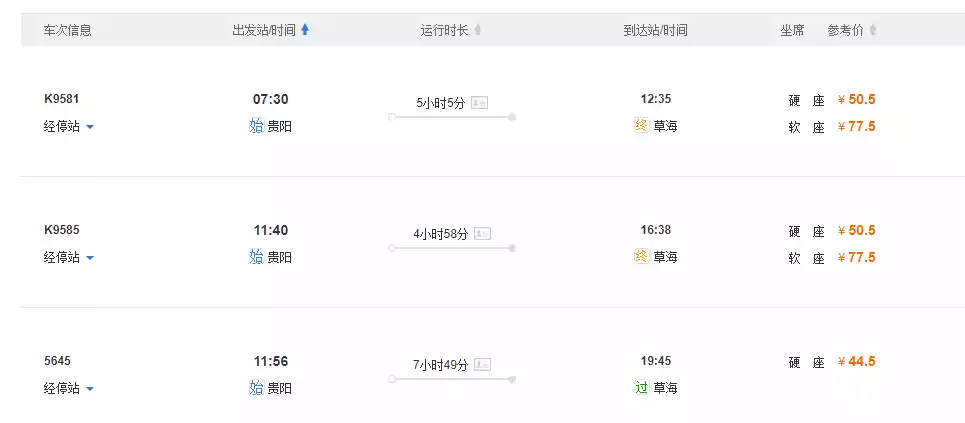This screenshot has height=423, width=965.
Task: Click the 始 origin icon for K9581
Action: (x=256, y=126)
